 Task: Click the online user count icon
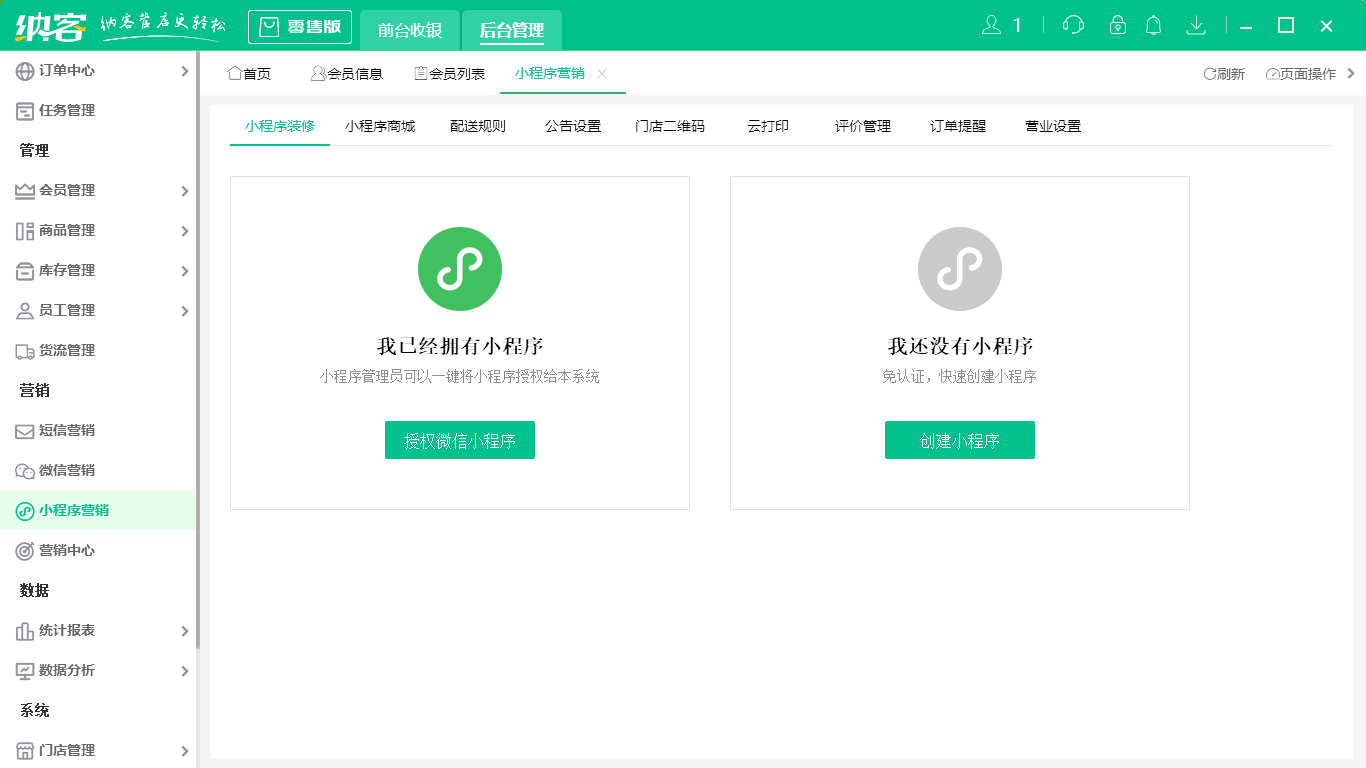click(994, 25)
